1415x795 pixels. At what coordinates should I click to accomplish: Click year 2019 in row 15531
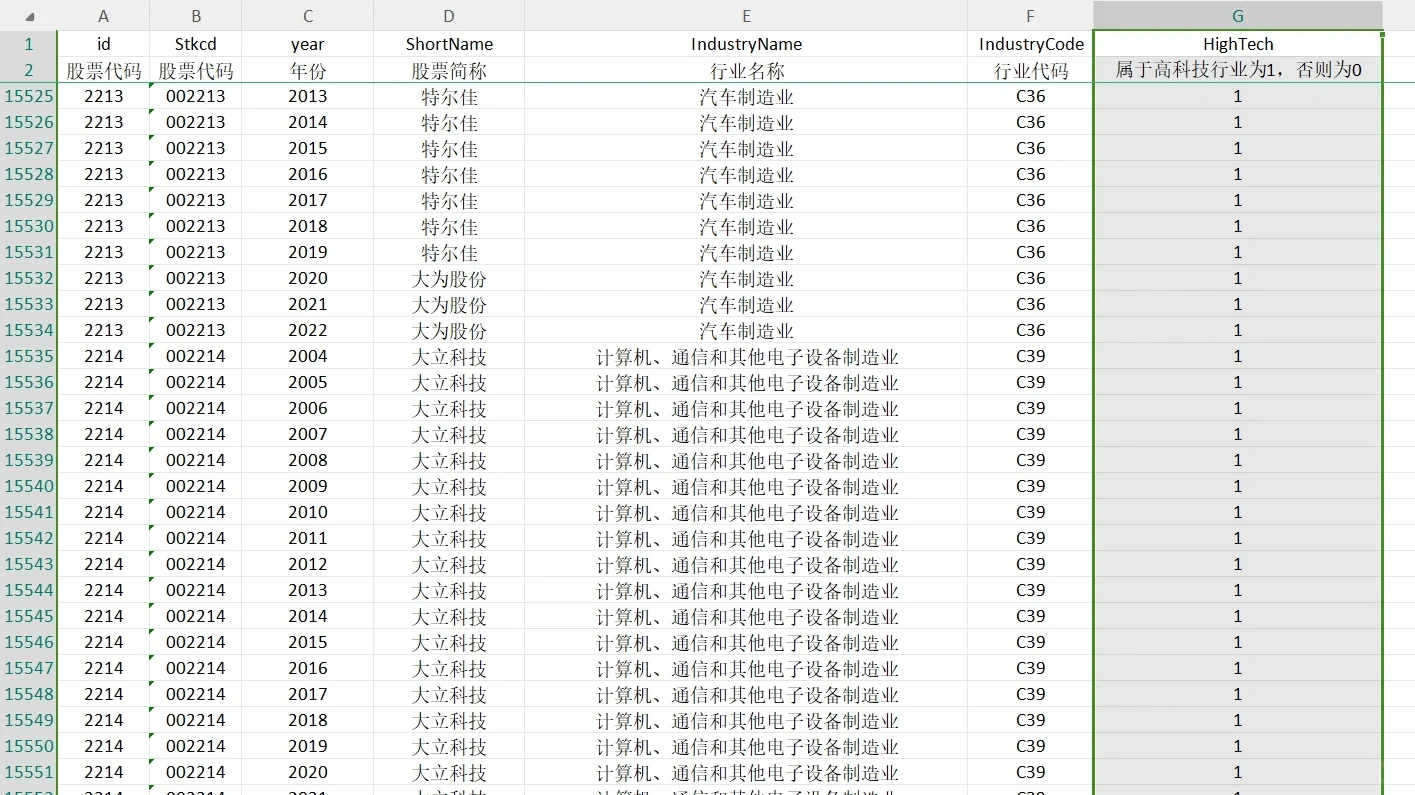pyautogui.click(x=307, y=252)
